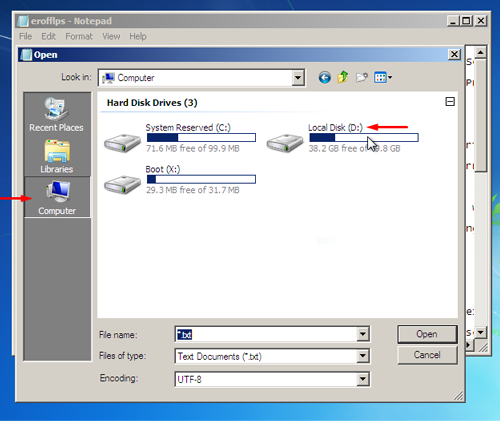Click the Local Disk (D:) usage bar
Viewport: 500px width, 421px height.
click(x=364, y=138)
